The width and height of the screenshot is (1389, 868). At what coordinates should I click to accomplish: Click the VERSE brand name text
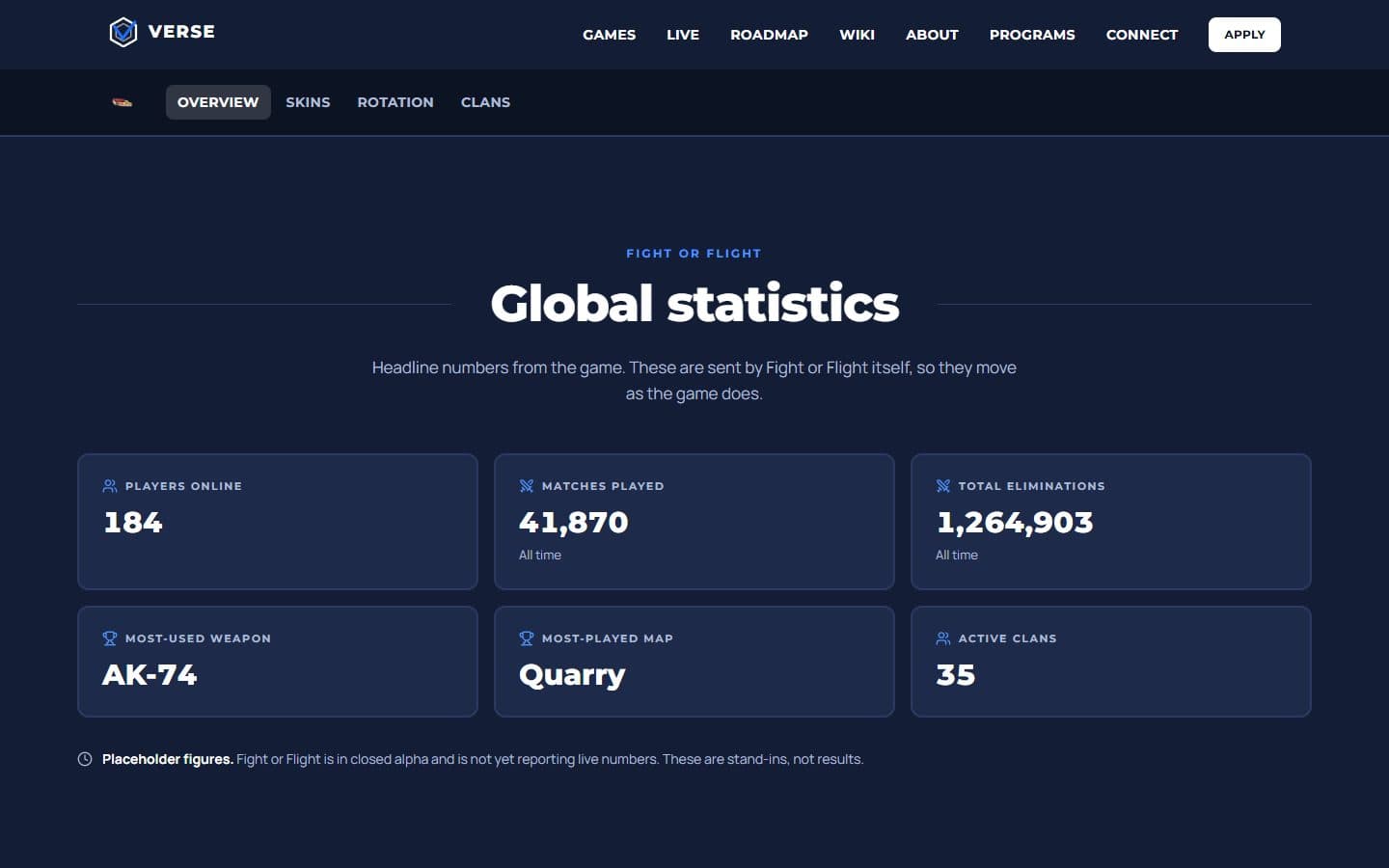(181, 32)
